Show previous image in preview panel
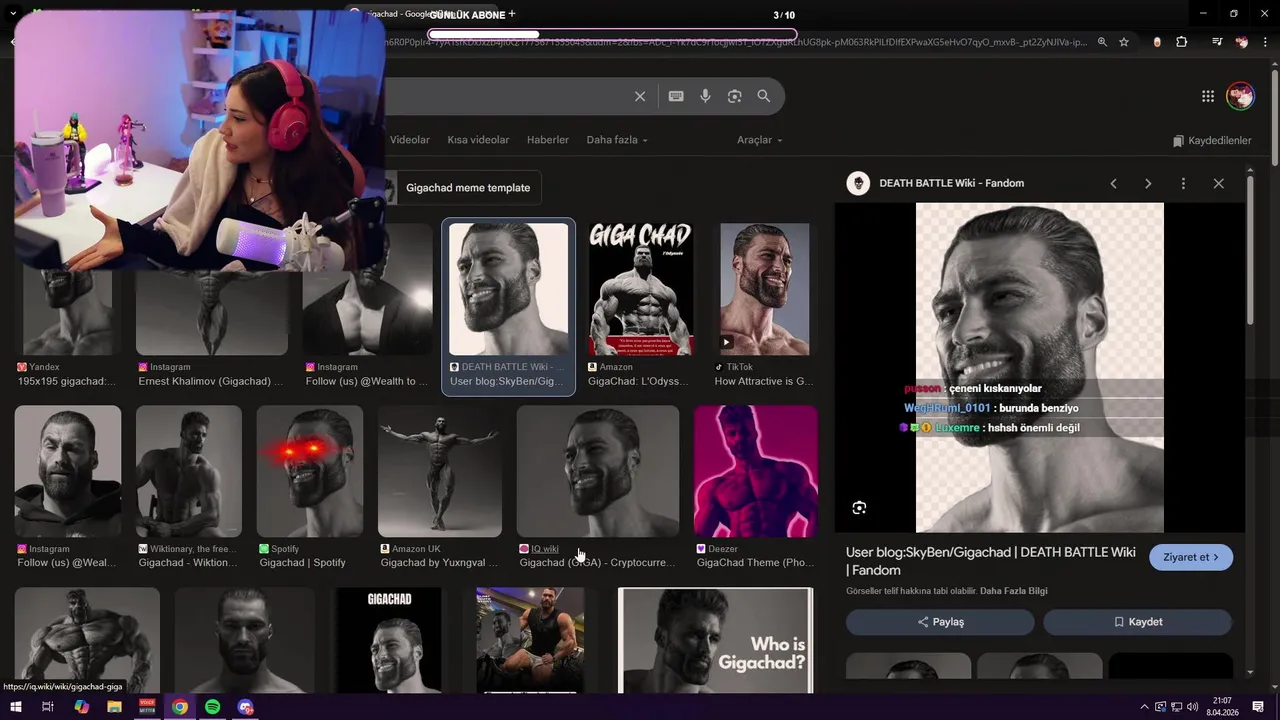This screenshot has height=720, width=1280. tap(1113, 183)
